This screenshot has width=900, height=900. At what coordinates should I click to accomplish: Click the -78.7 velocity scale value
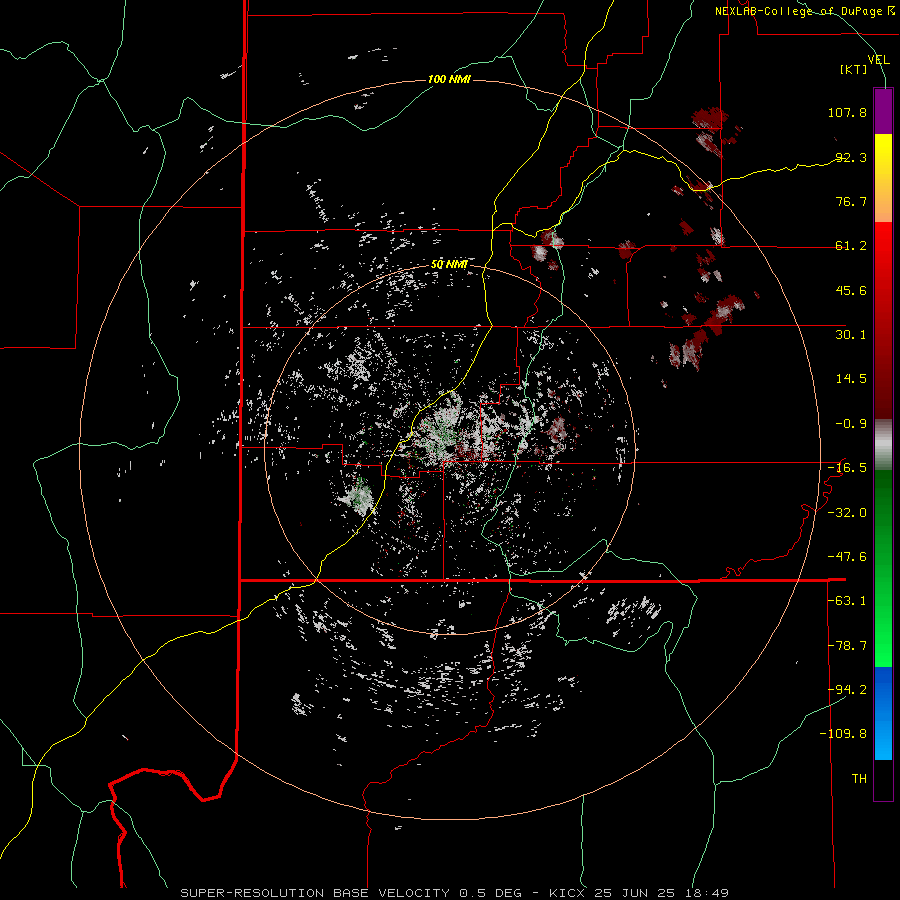pyautogui.click(x=847, y=646)
